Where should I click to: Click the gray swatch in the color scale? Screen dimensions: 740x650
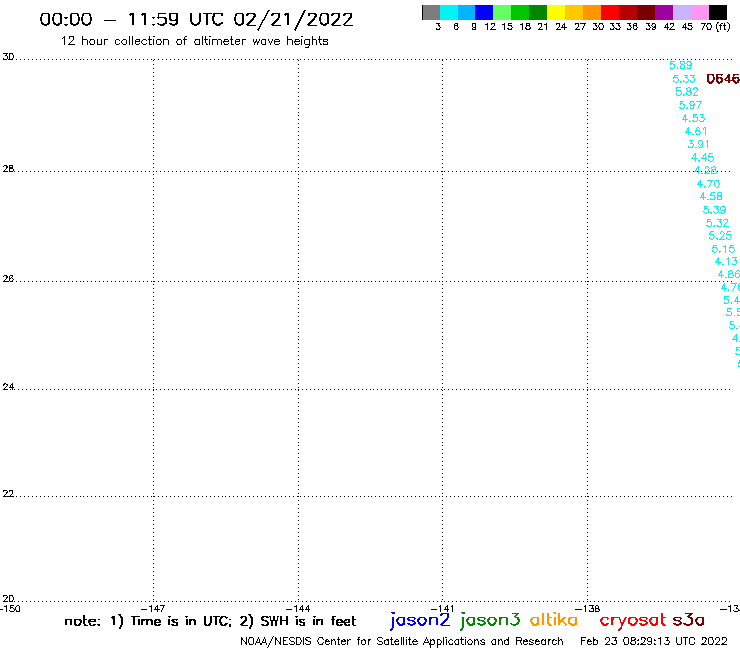tap(431, 12)
